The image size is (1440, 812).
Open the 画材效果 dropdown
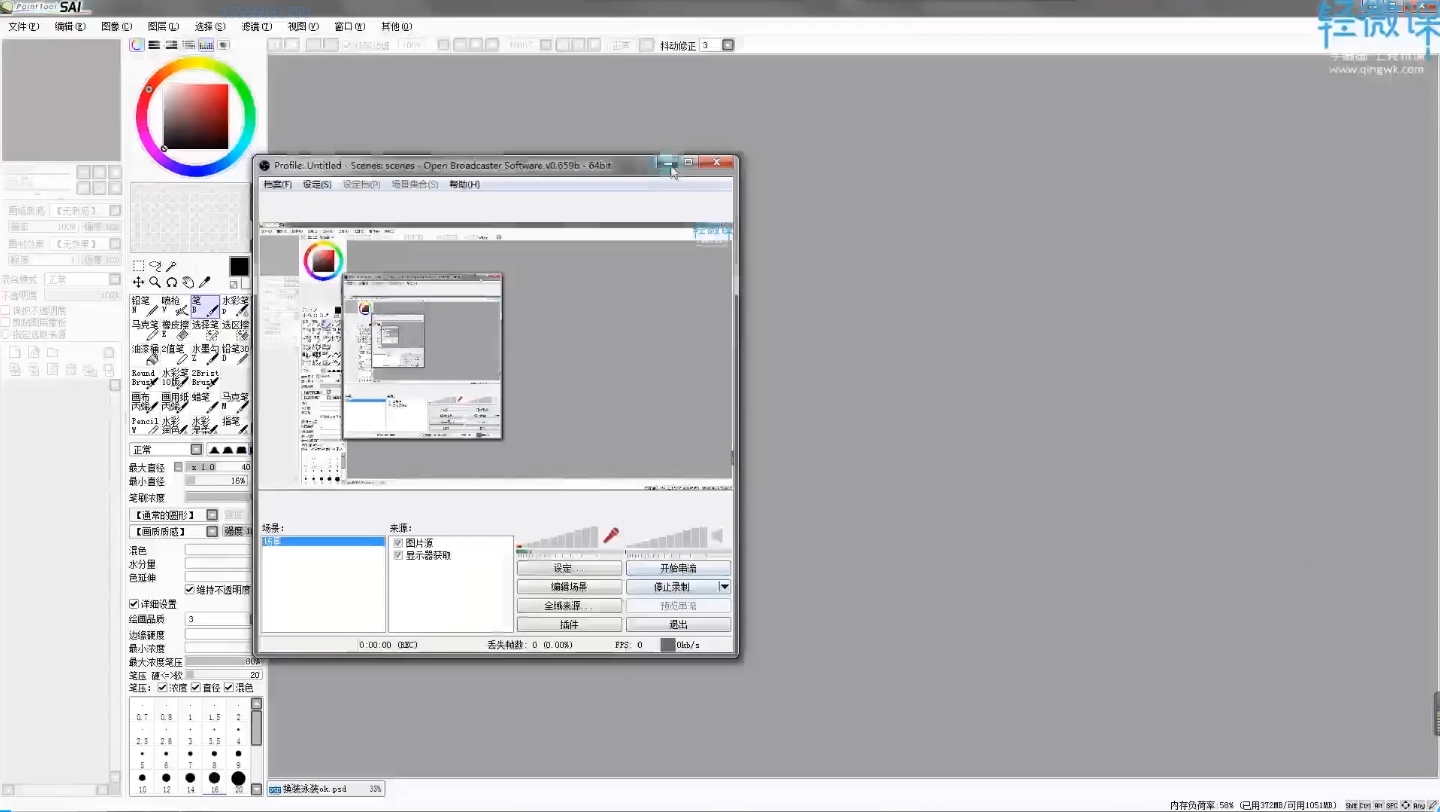(84, 243)
